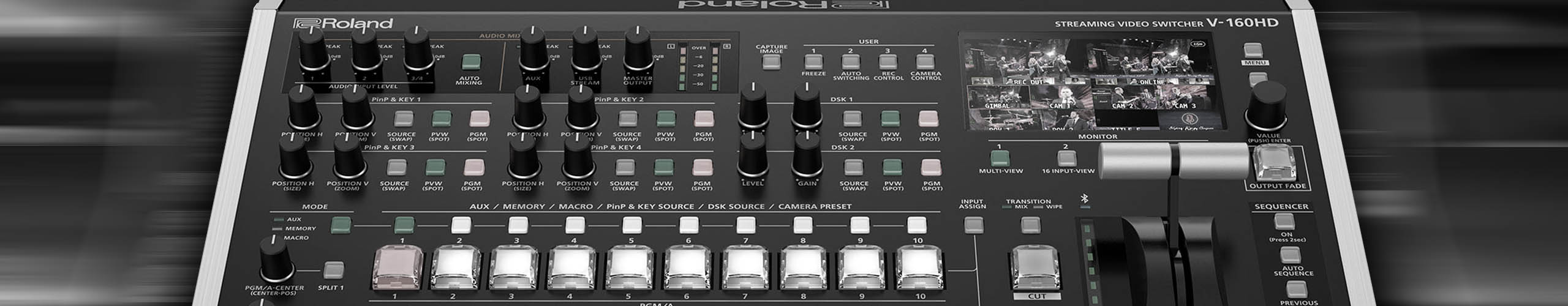Toggle PinP & KEY 4 PGM button
The width and height of the screenshot is (1568, 306).
coord(703,167)
